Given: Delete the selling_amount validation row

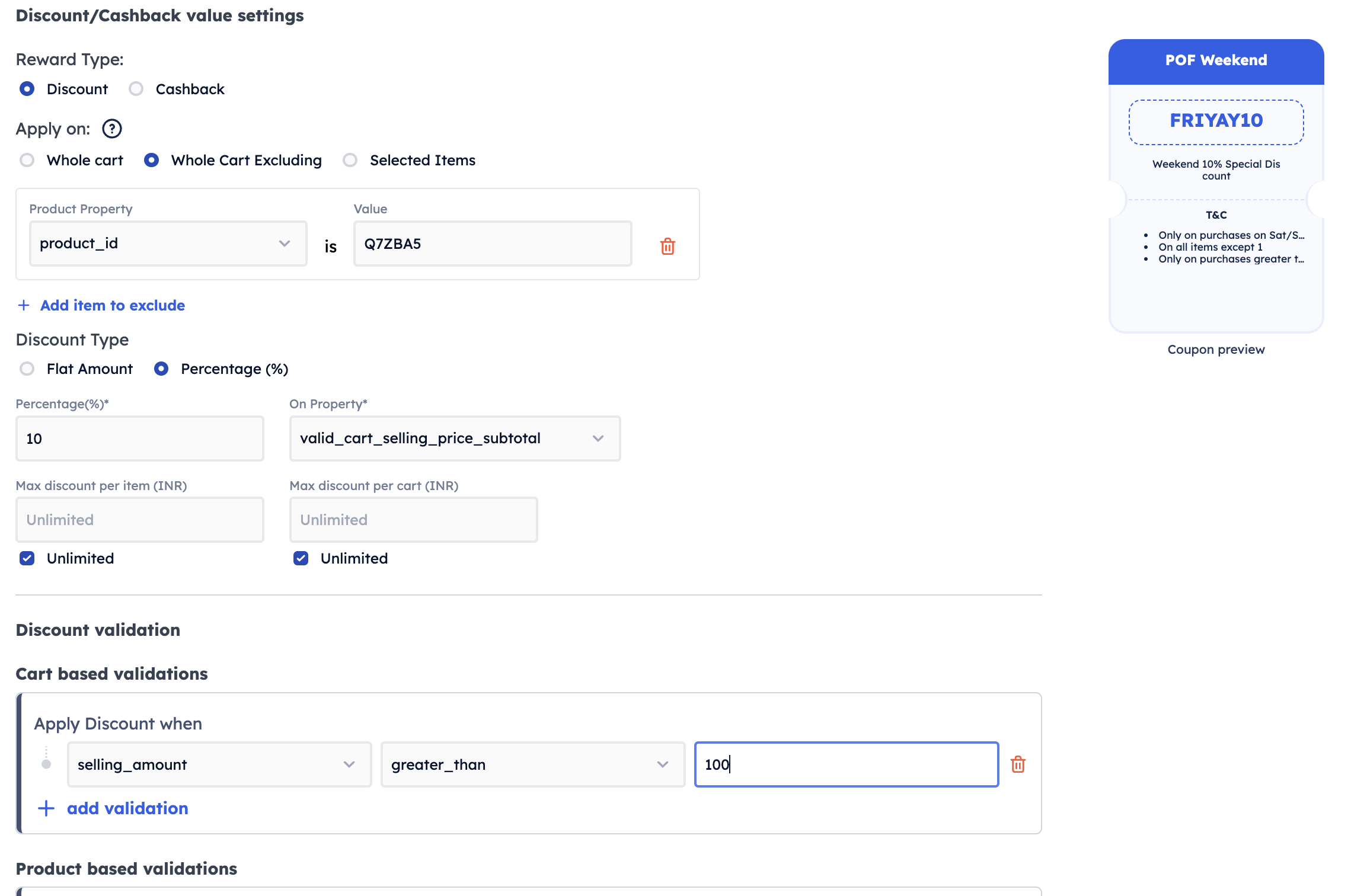Looking at the screenshot, I should tap(1018, 764).
